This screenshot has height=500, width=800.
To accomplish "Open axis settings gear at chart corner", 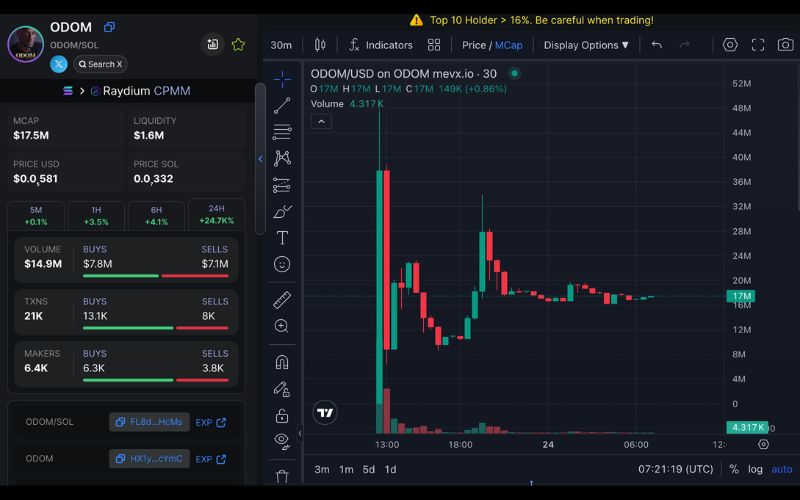I will pos(763,444).
